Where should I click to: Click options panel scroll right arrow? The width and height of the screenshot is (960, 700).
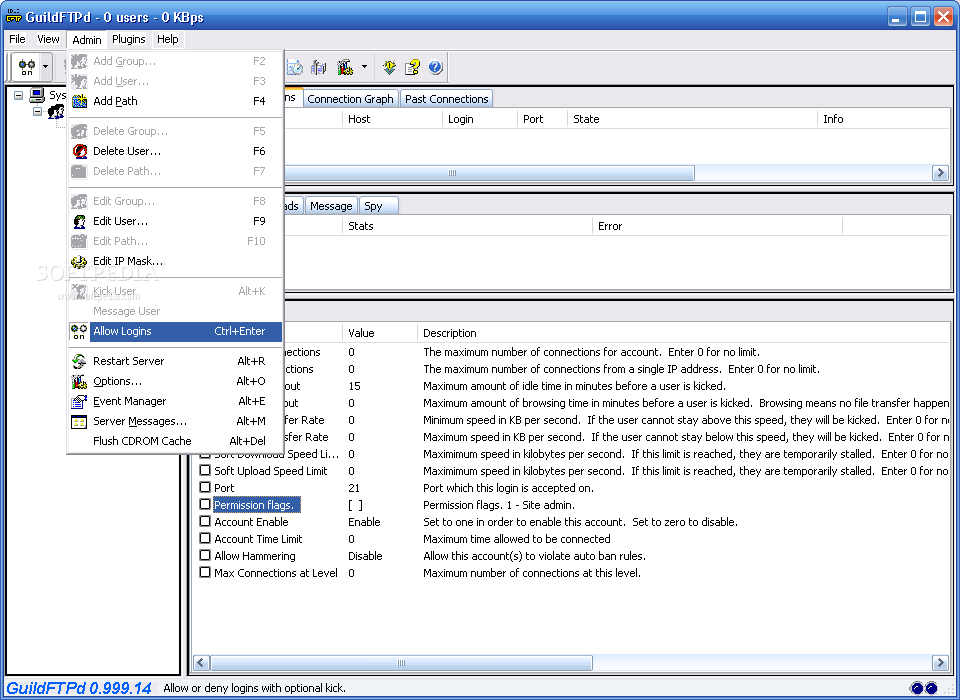[x=940, y=663]
